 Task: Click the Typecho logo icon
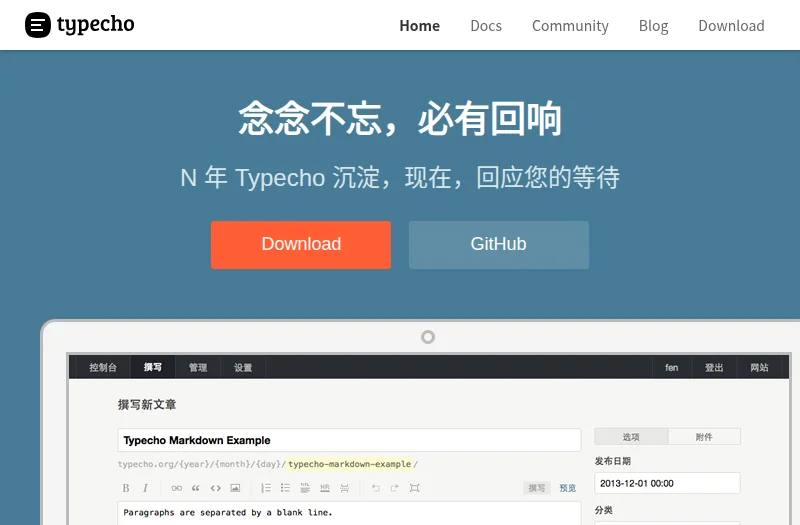[x=38, y=24]
